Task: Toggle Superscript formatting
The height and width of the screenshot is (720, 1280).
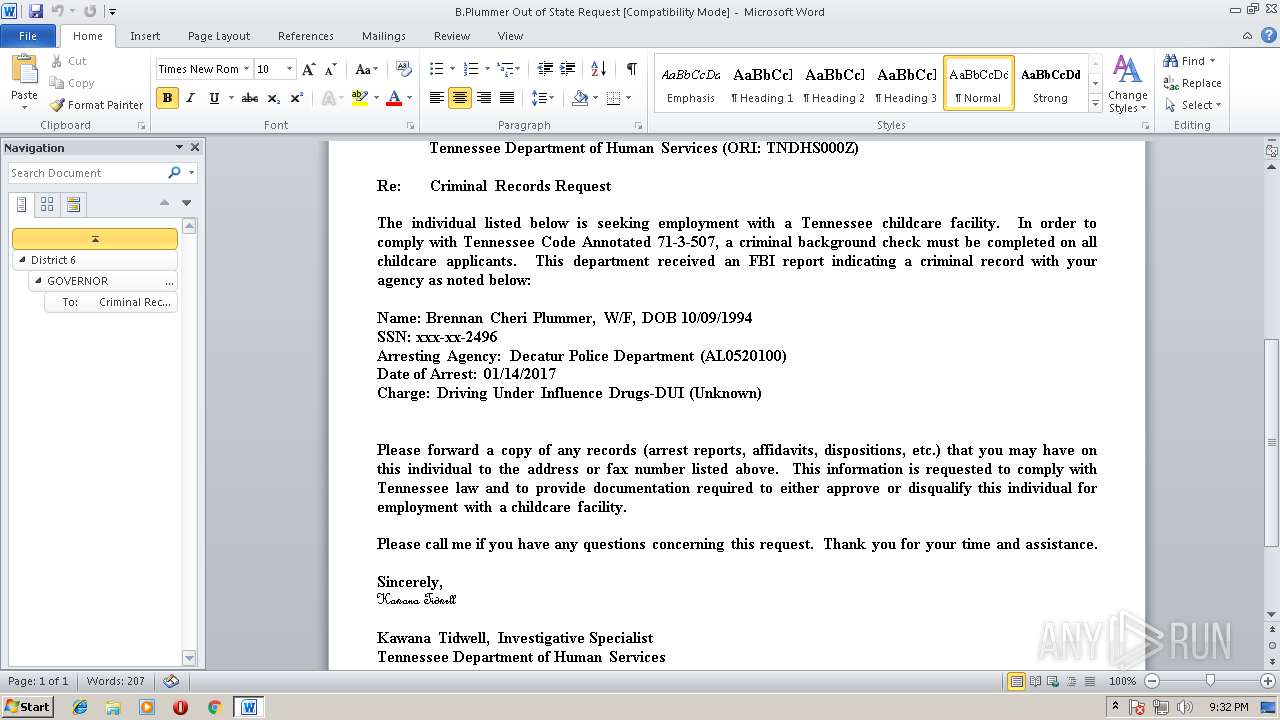Action: coord(297,98)
